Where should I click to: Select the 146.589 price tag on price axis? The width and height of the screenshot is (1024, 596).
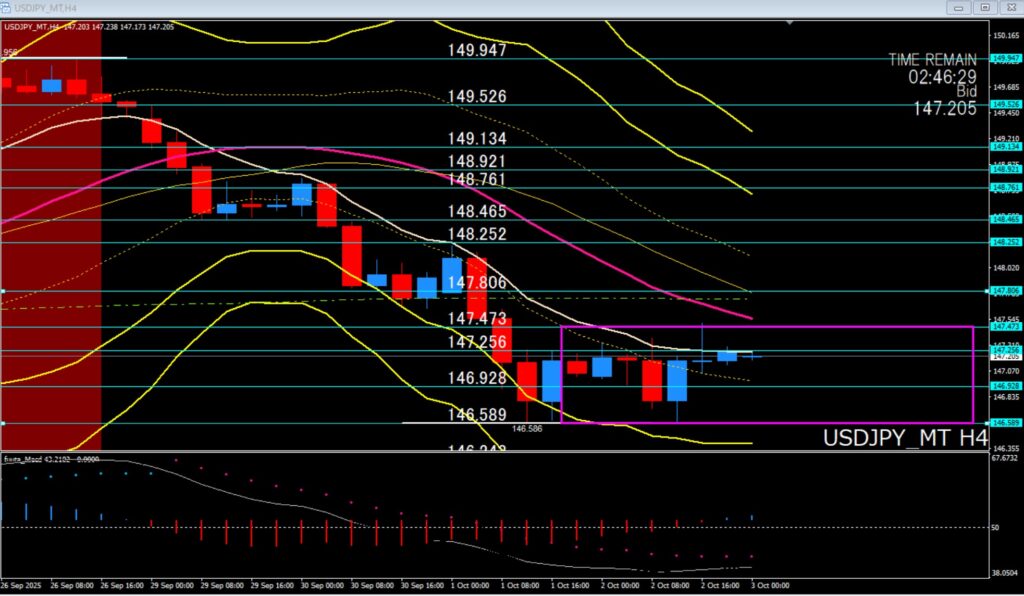1005,423
